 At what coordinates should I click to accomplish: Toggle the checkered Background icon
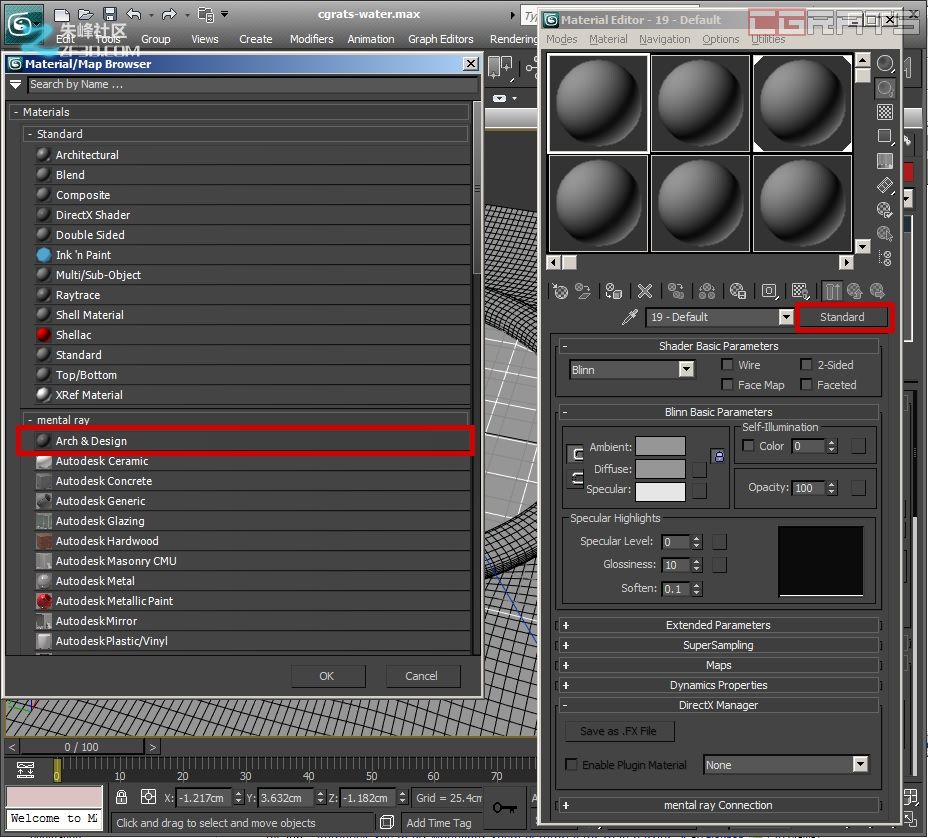click(x=885, y=112)
